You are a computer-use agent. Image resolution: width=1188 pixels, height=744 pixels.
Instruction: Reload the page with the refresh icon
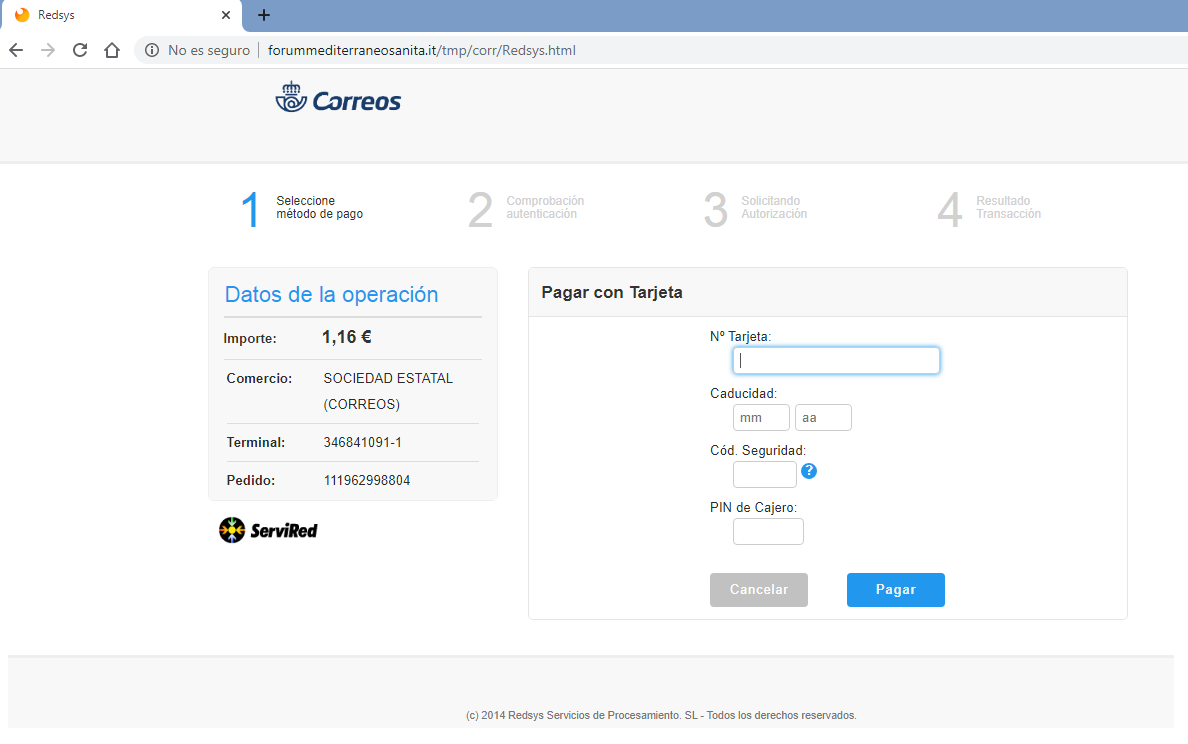pos(80,50)
